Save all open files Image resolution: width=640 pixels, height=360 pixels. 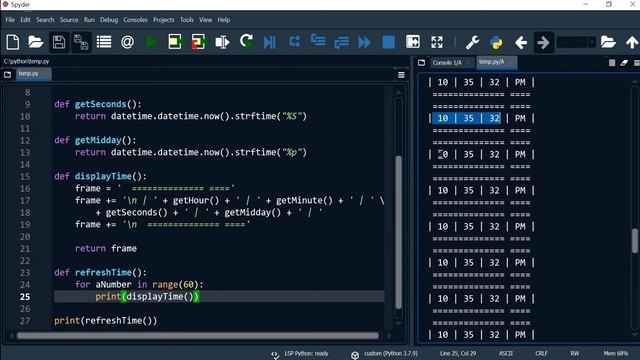[x=81, y=42]
